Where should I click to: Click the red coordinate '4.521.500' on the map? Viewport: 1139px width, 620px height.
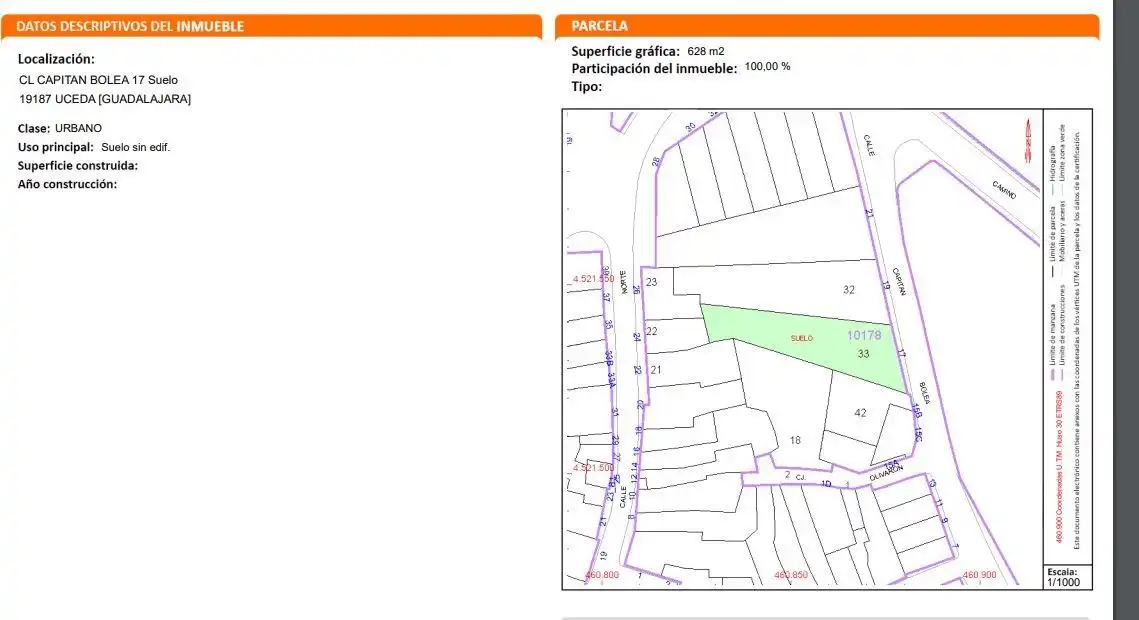click(x=593, y=468)
